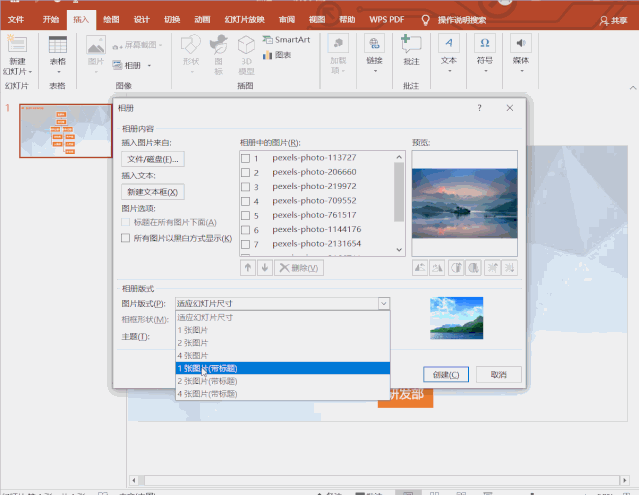
Task: Click slide 1 thumbnail in panel
Action: [x=65, y=131]
